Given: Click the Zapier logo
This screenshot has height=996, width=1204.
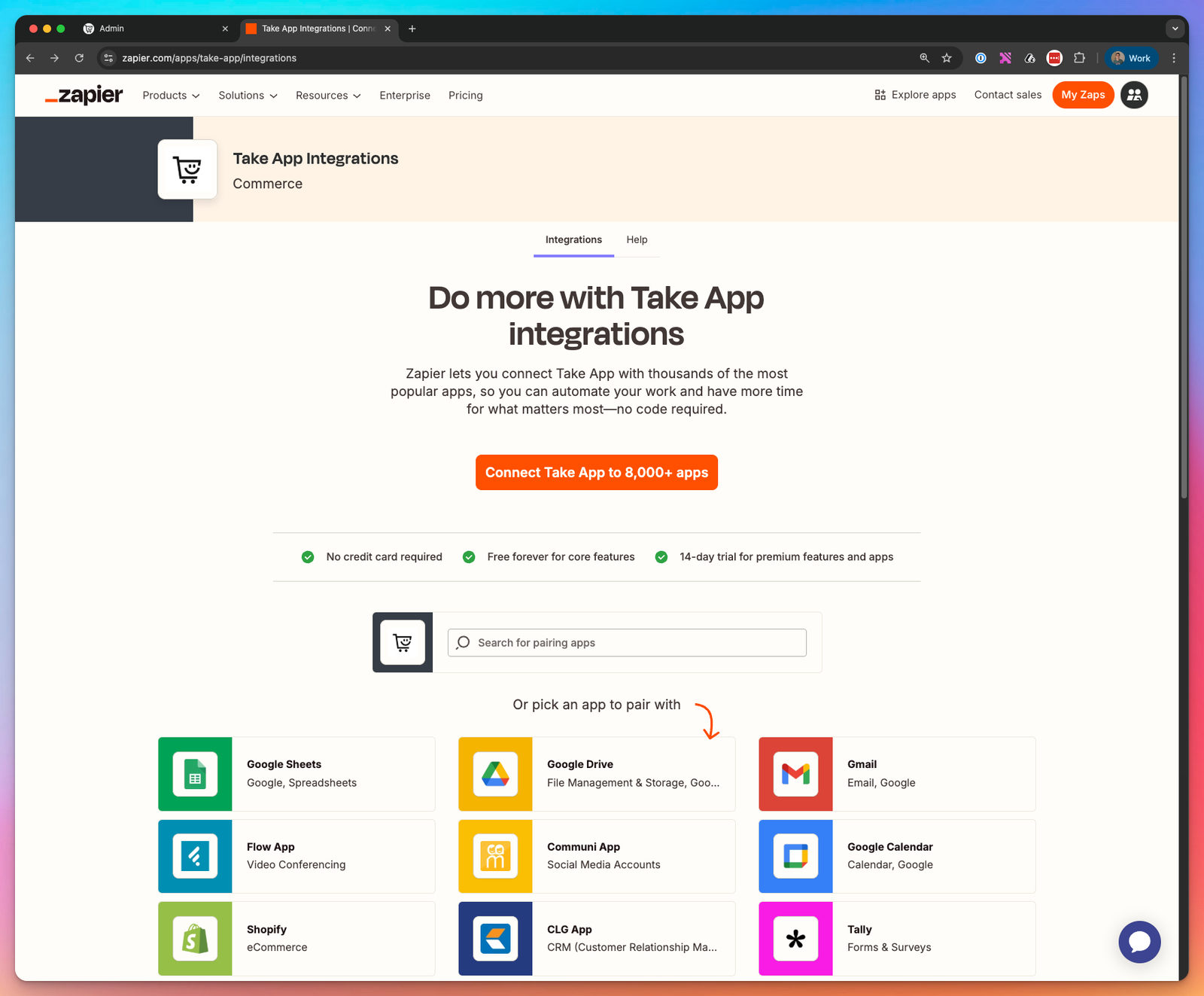Looking at the screenshot, I should pos(84,96).
